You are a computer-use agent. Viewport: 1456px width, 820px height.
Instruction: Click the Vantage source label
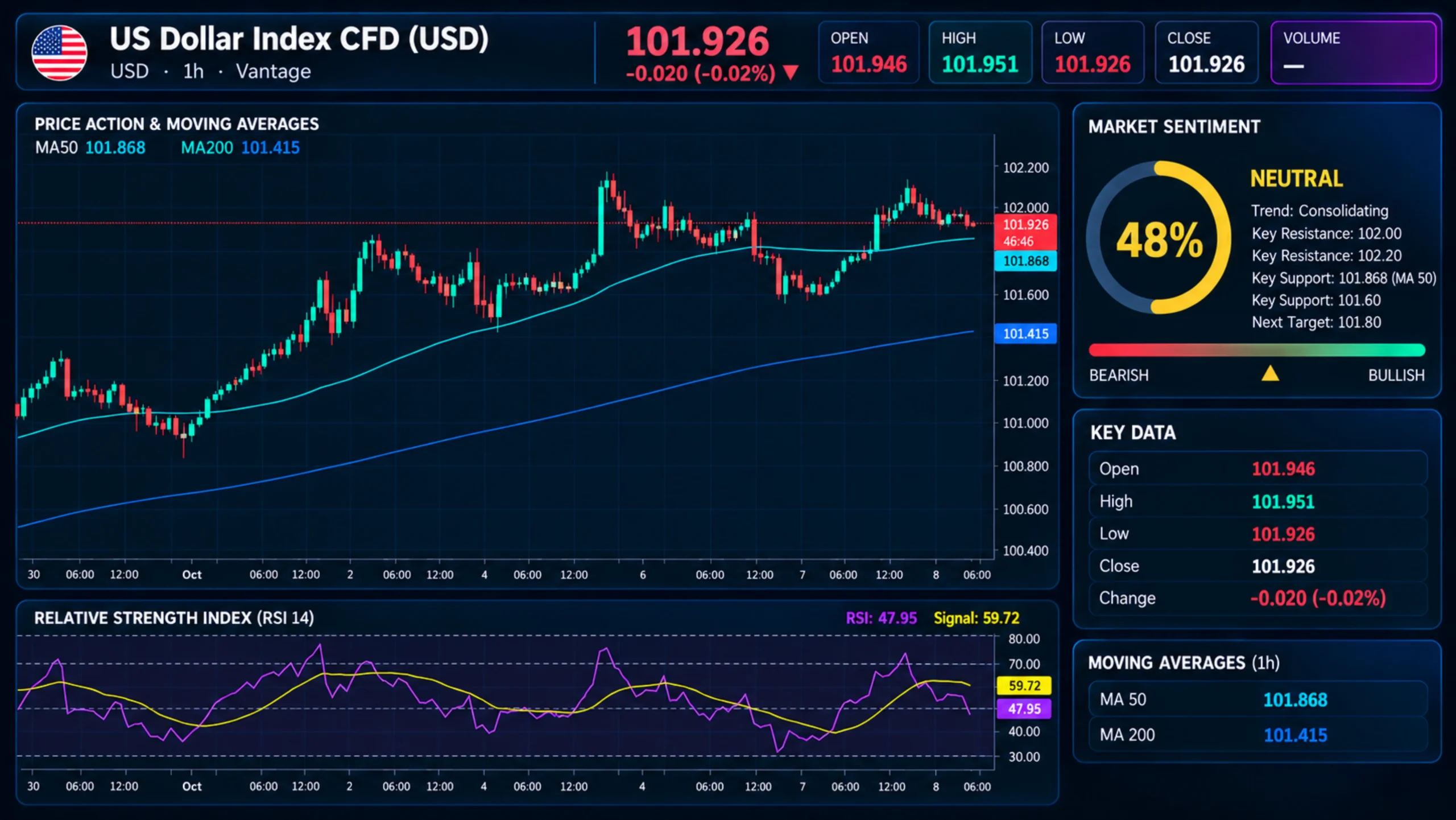tap(274, 72)
